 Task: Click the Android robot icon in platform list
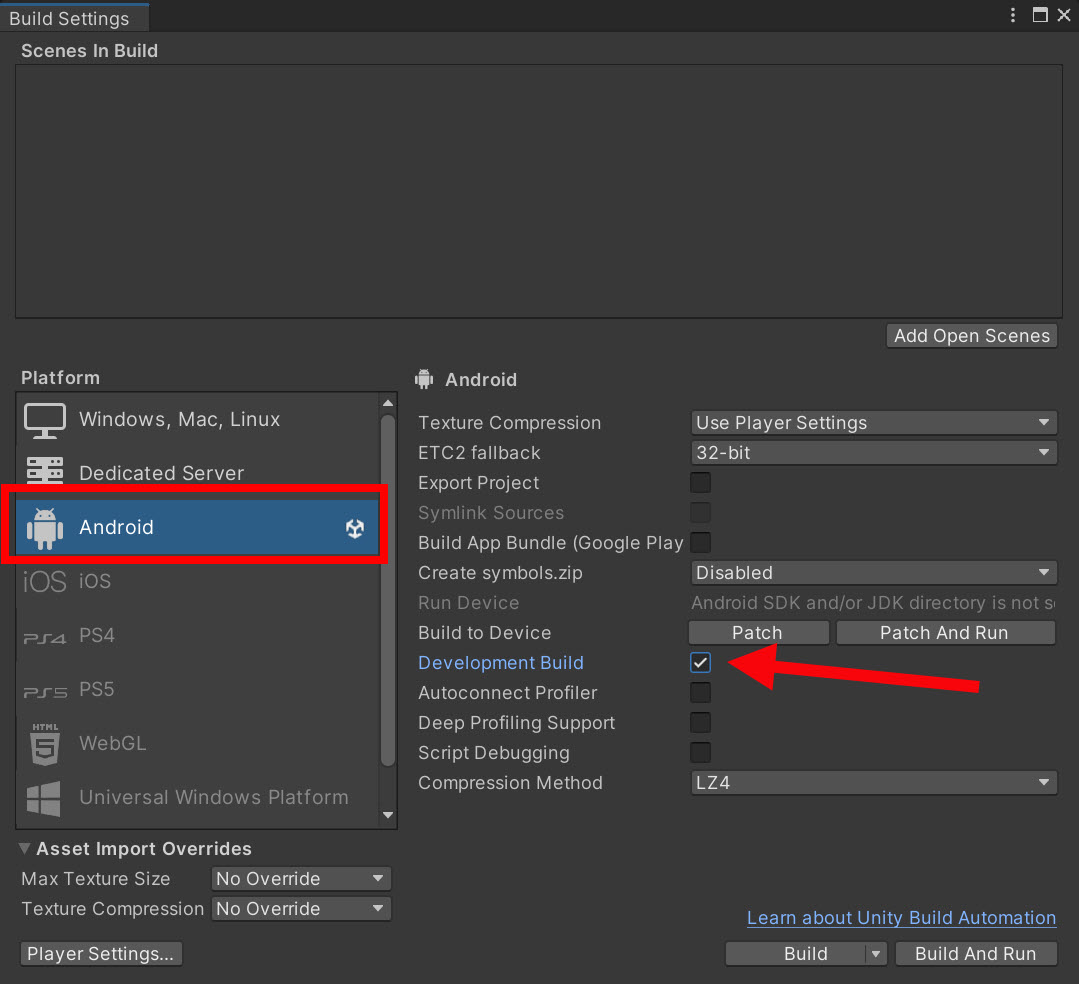(45, 528)
